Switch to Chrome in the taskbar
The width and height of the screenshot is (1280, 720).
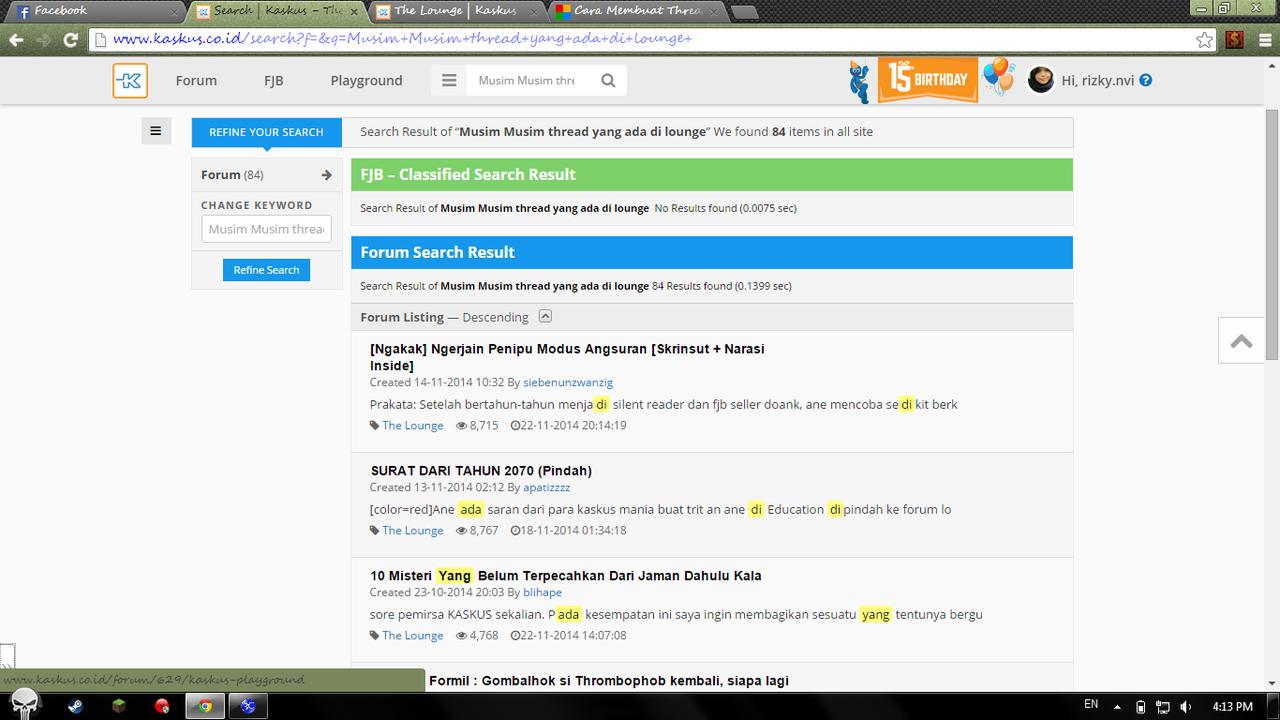tap(205, 706)
